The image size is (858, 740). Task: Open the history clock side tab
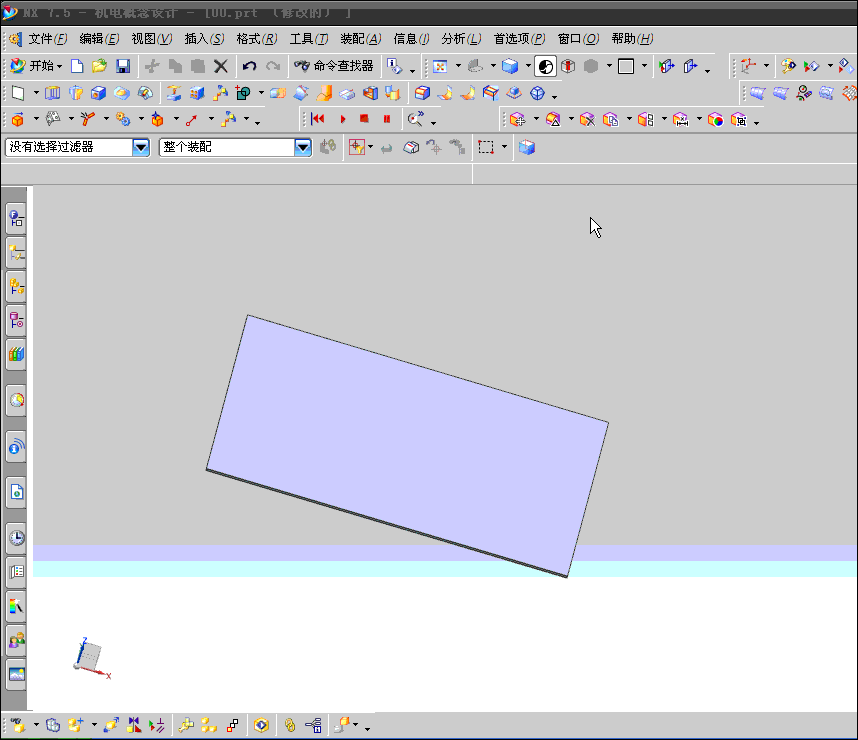(16, 538)
